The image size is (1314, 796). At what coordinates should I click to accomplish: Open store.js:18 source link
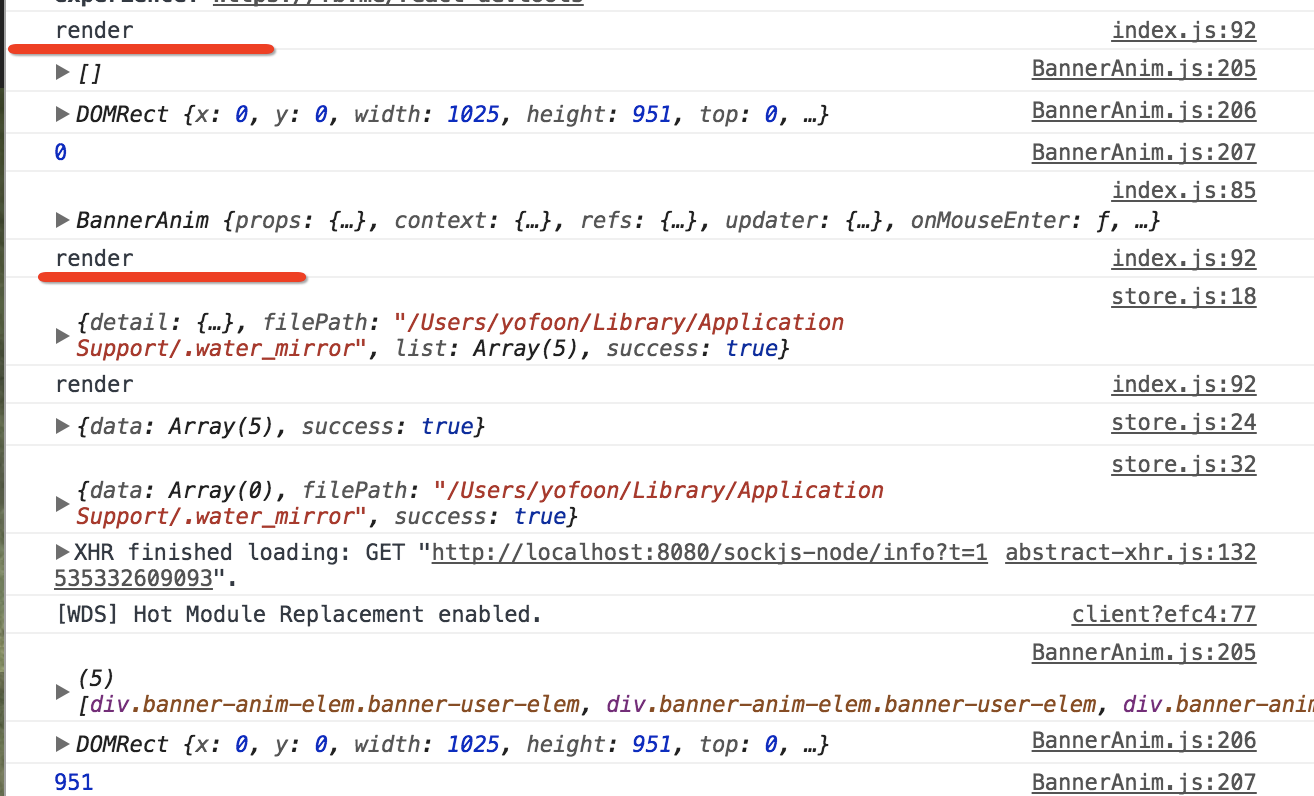click(x=1183, y=296)
